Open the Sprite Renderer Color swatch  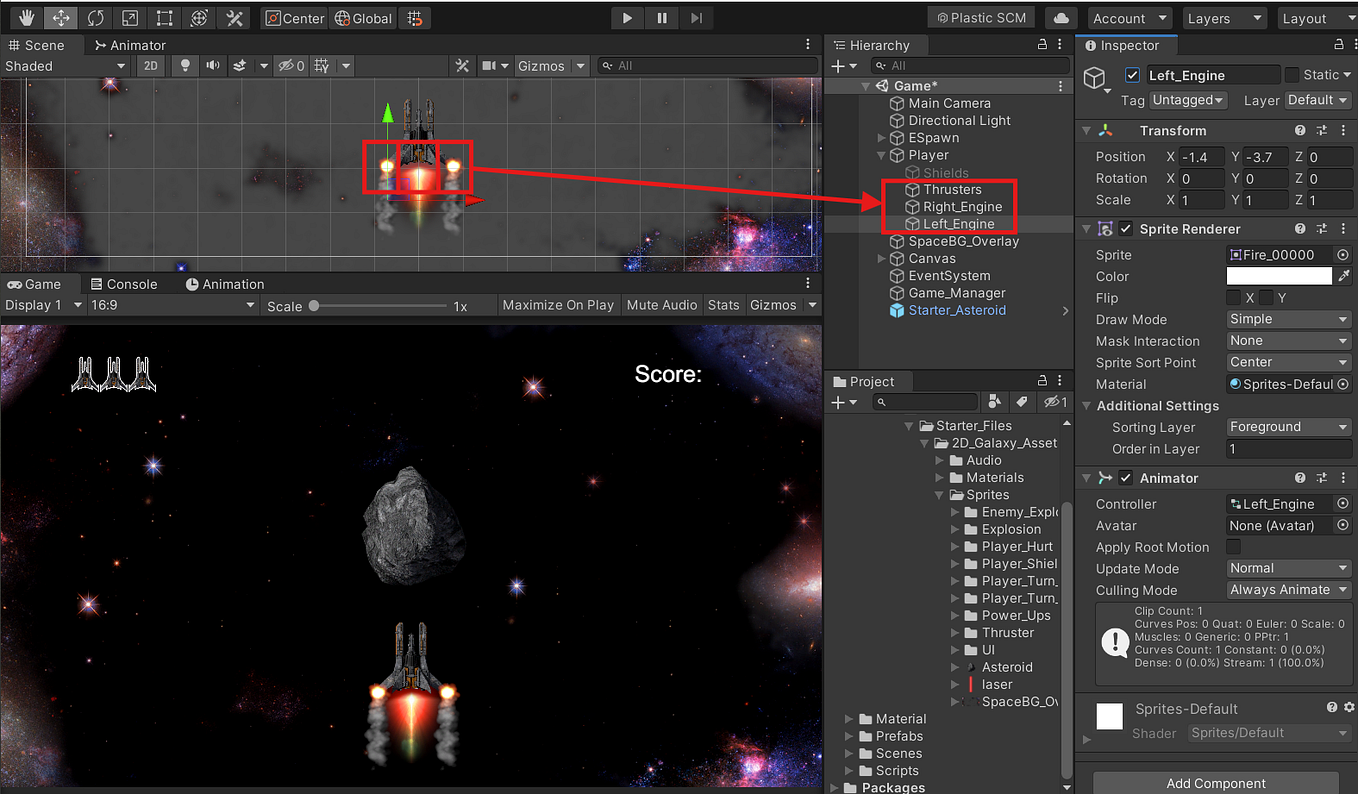1280,276
